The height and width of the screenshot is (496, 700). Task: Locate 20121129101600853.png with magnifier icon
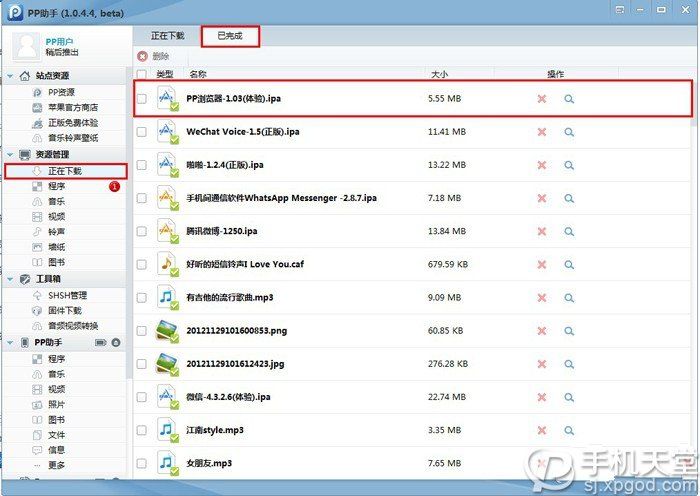(569, 331)
